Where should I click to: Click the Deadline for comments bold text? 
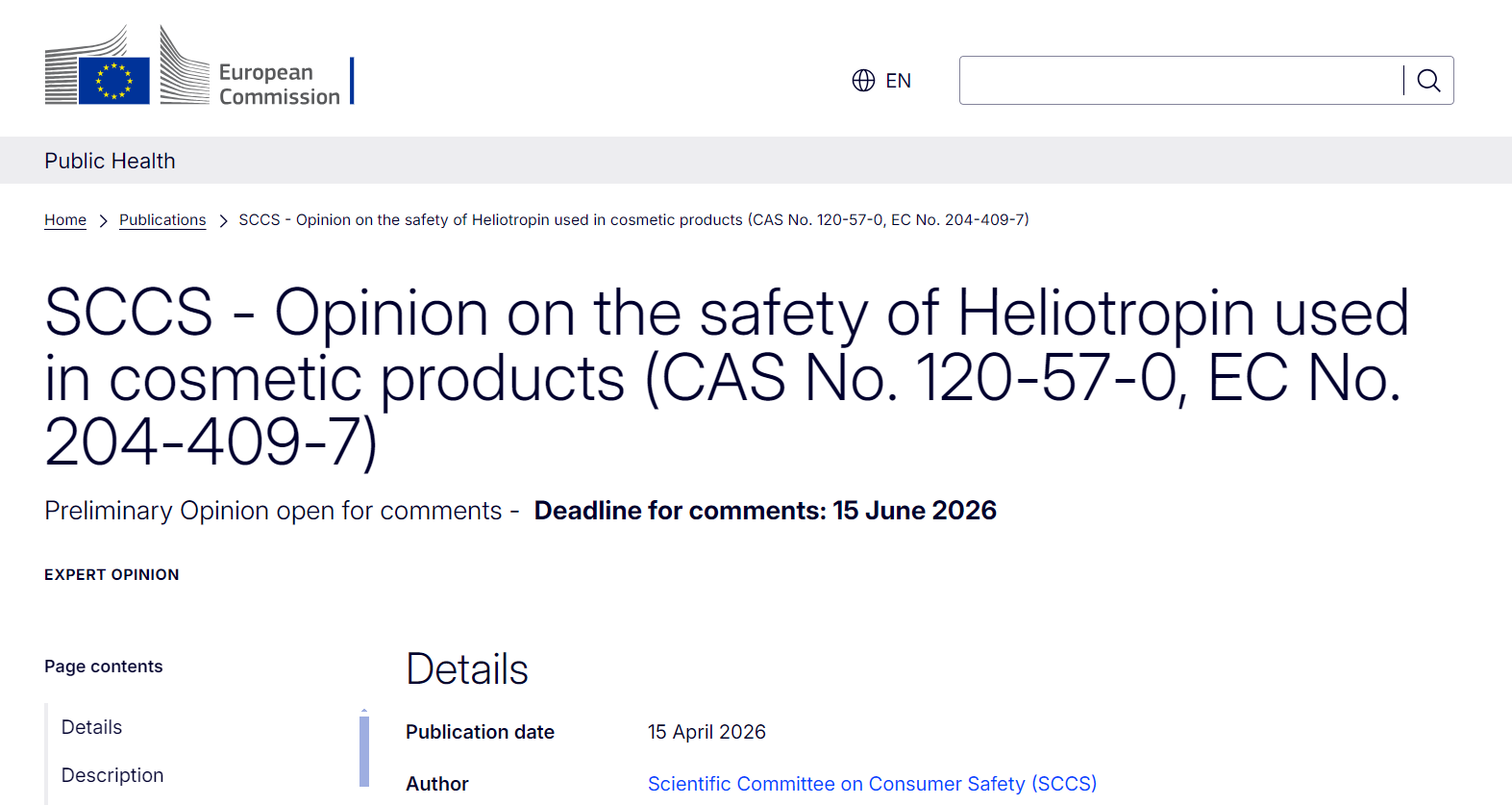coord(765,511)
